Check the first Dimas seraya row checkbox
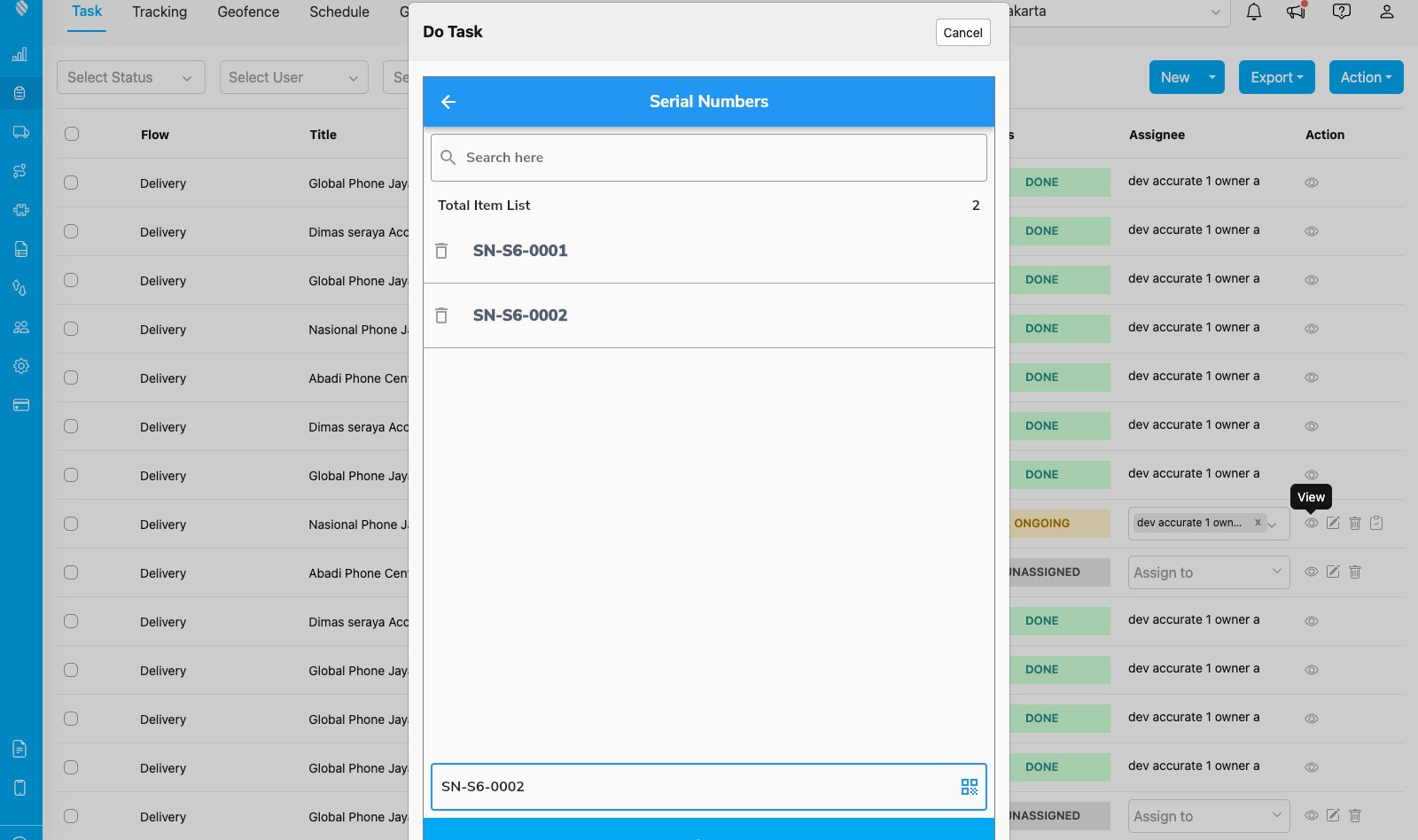Image resolution: width=1418 pixels, height=840 pixels. (x=71, y=231)
